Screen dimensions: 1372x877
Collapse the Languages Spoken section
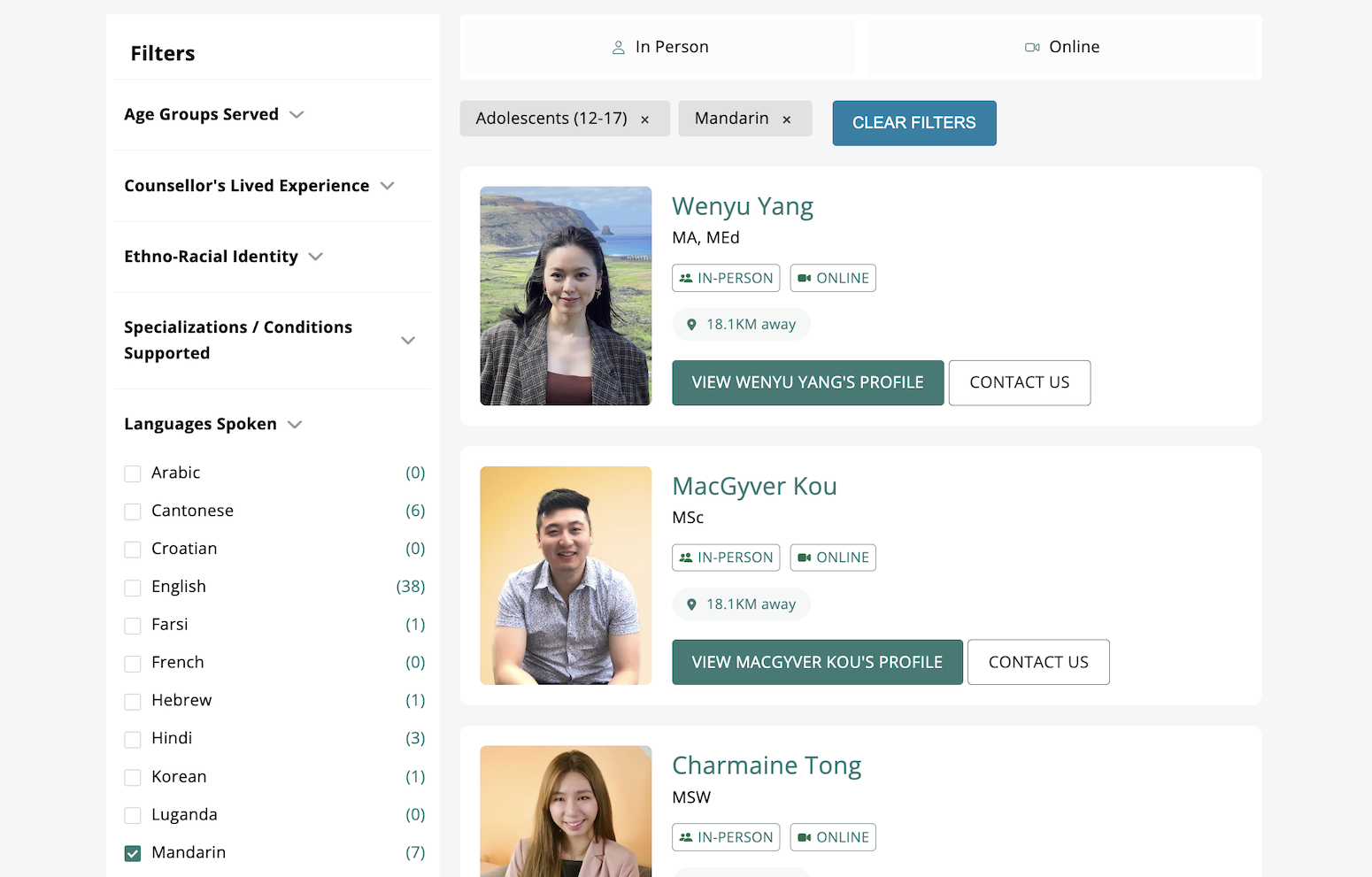tap(294, 424)
